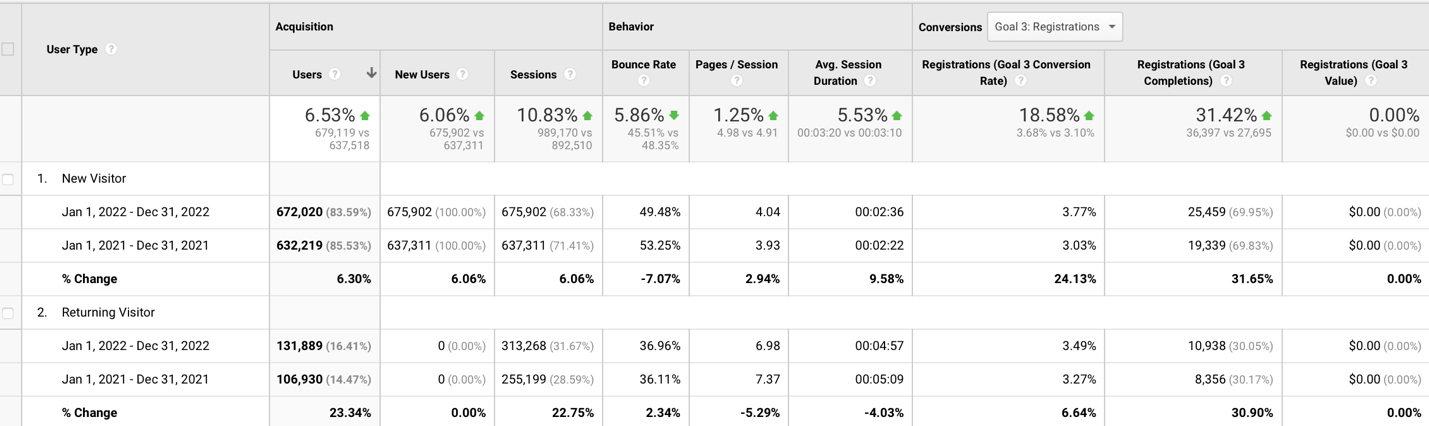Click help icon beside Sessions header
Viewport: 1429px width, 426px height.
tap(570, 74)
